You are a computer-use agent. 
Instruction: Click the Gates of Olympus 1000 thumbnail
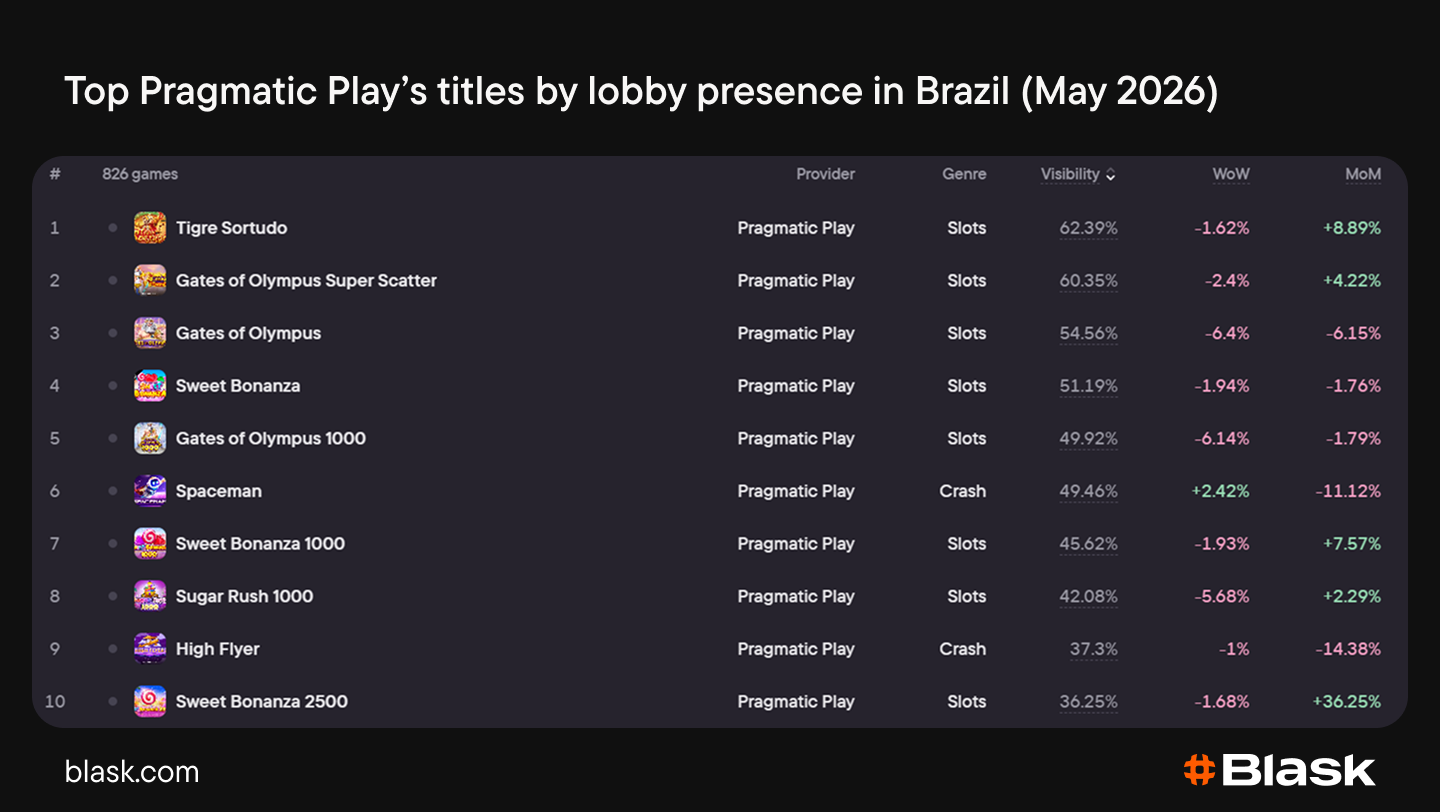click(x=150, y=438)
